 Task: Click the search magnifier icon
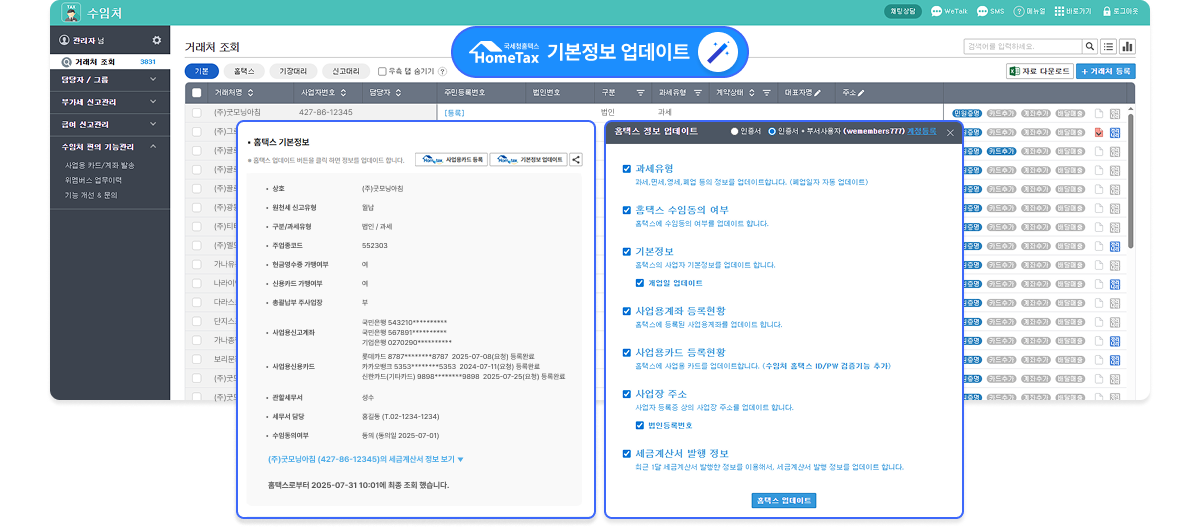point(1089,46)
